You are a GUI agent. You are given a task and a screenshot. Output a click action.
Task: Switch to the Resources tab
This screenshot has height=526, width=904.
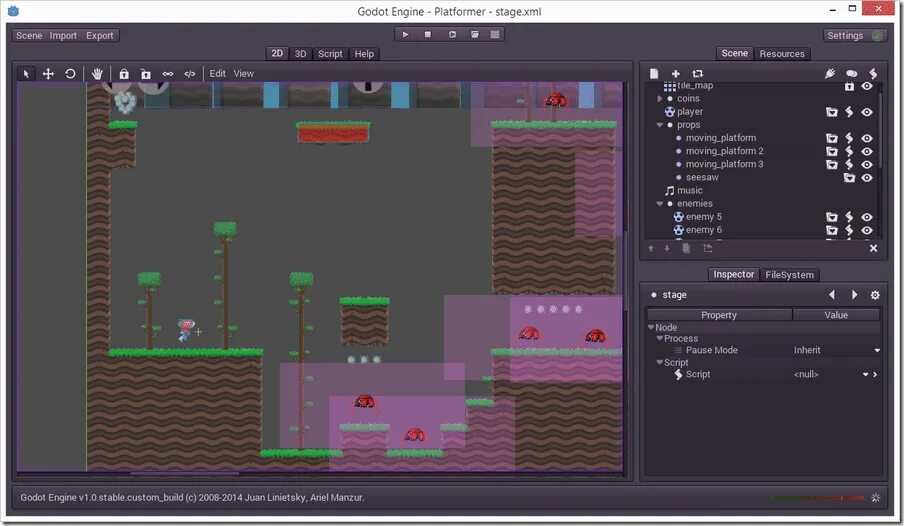(x=782, y=54)
